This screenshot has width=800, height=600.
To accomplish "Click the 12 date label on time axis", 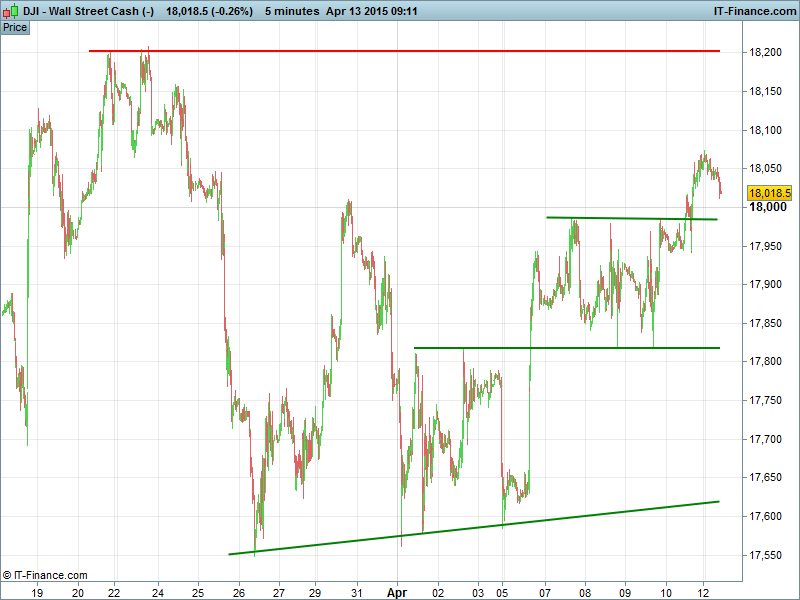I will (704, 593).
